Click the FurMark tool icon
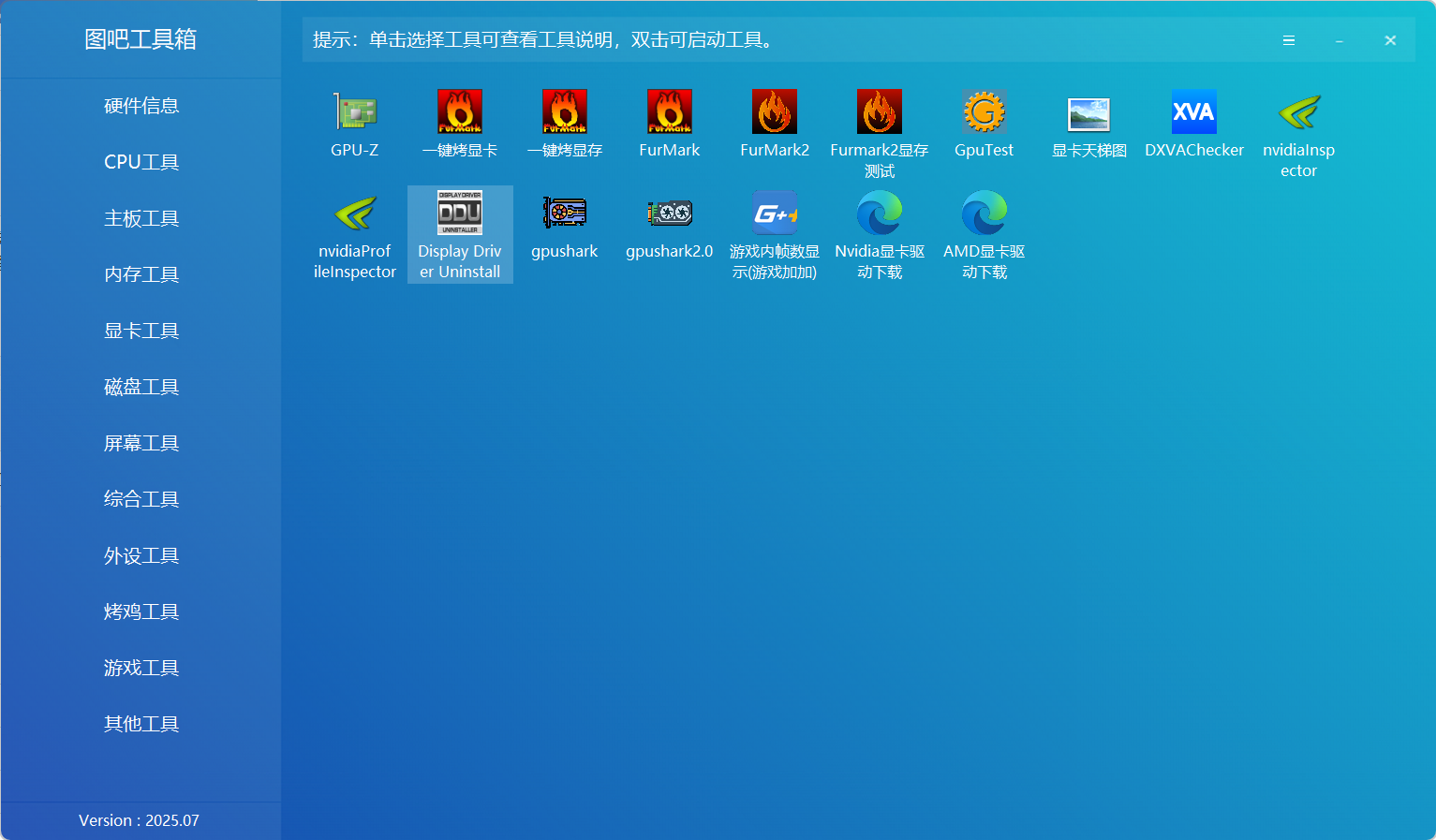Image resolution: width=1436 pixels, height=840 pixels. 670,112
